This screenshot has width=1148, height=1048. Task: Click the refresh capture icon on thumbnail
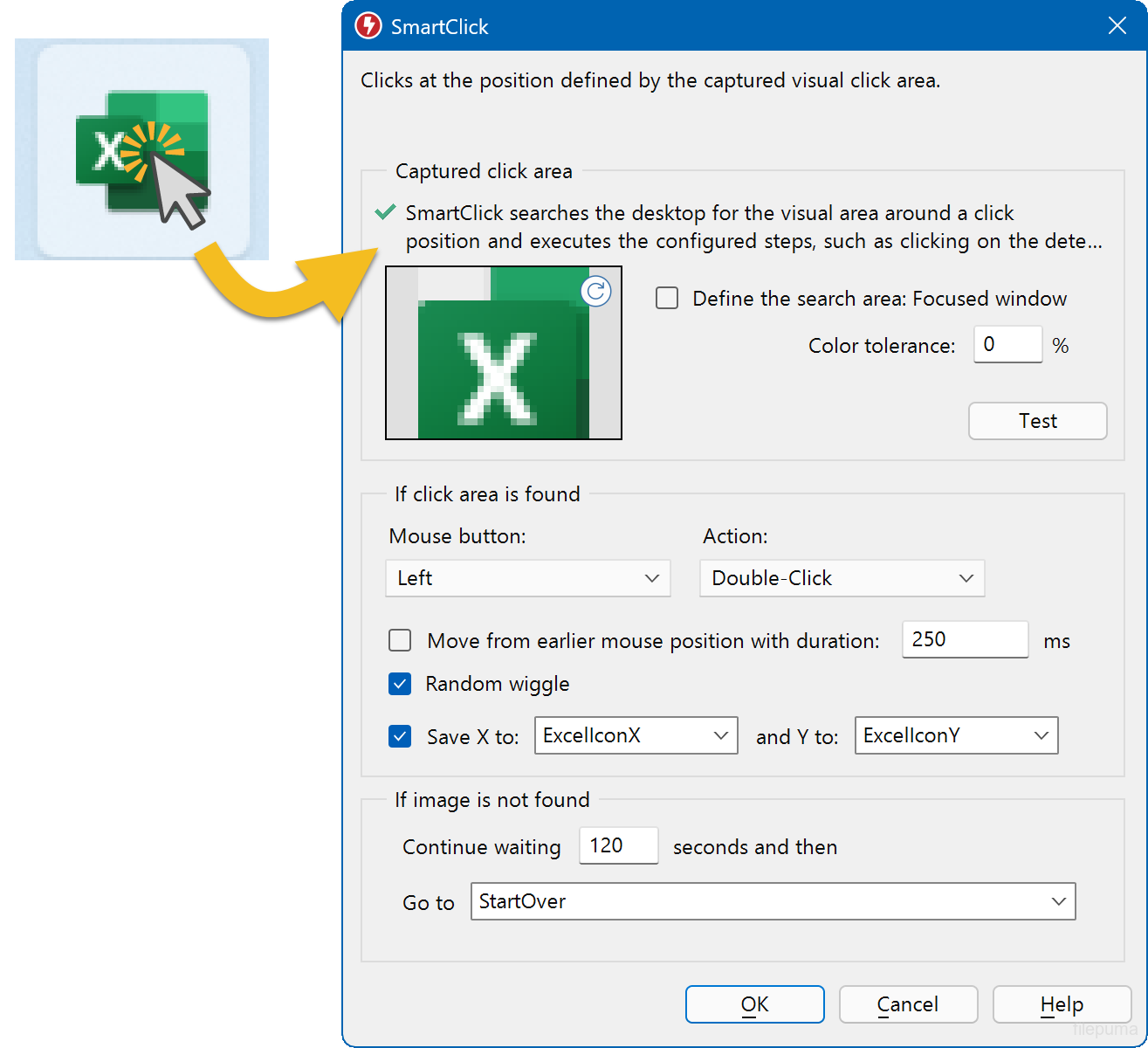(x=596, y=292)
